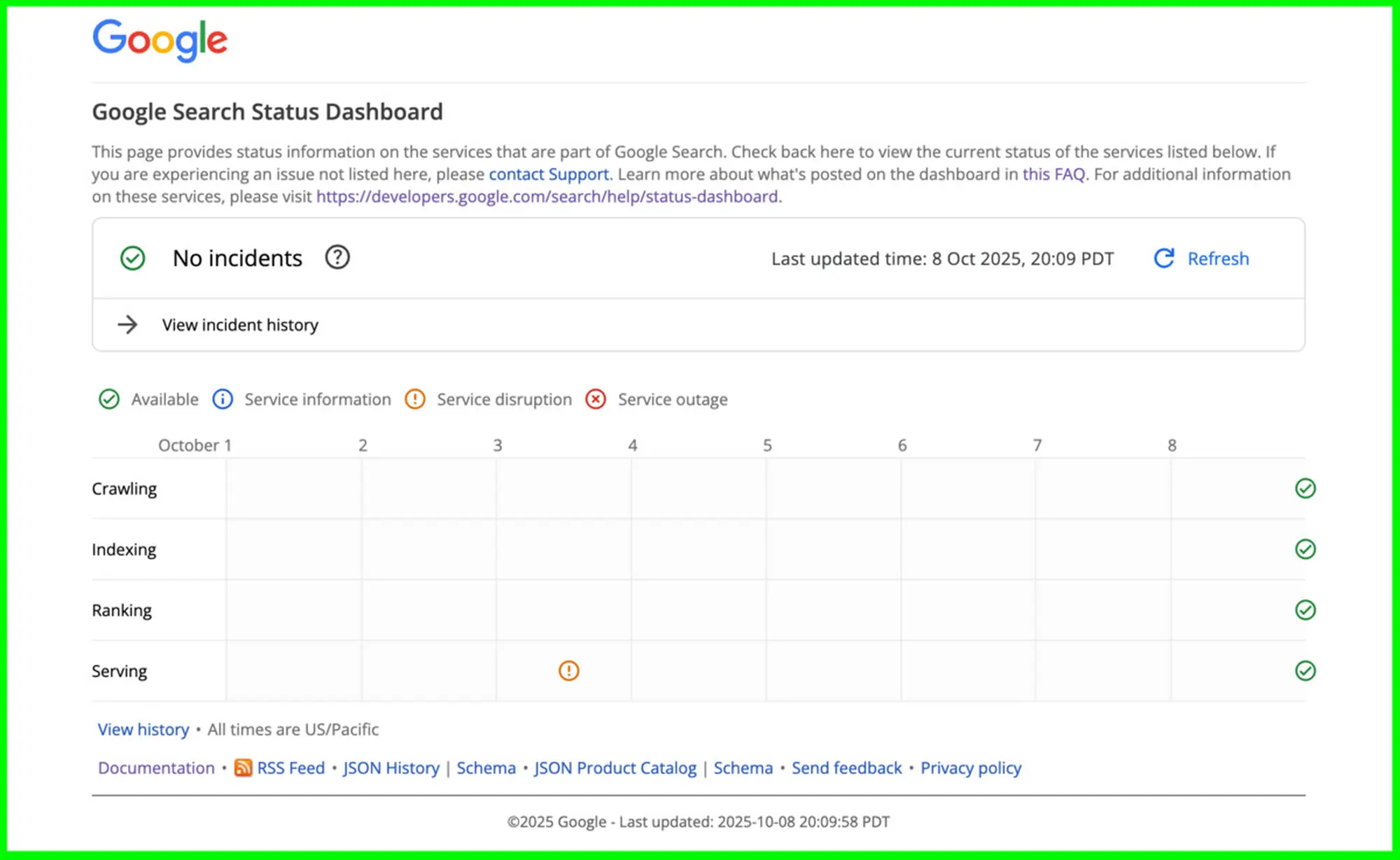Viewport: 1400px width, 860px height.
Task: Click the Refresh circular arrow icon
Action: (1163, 258)
